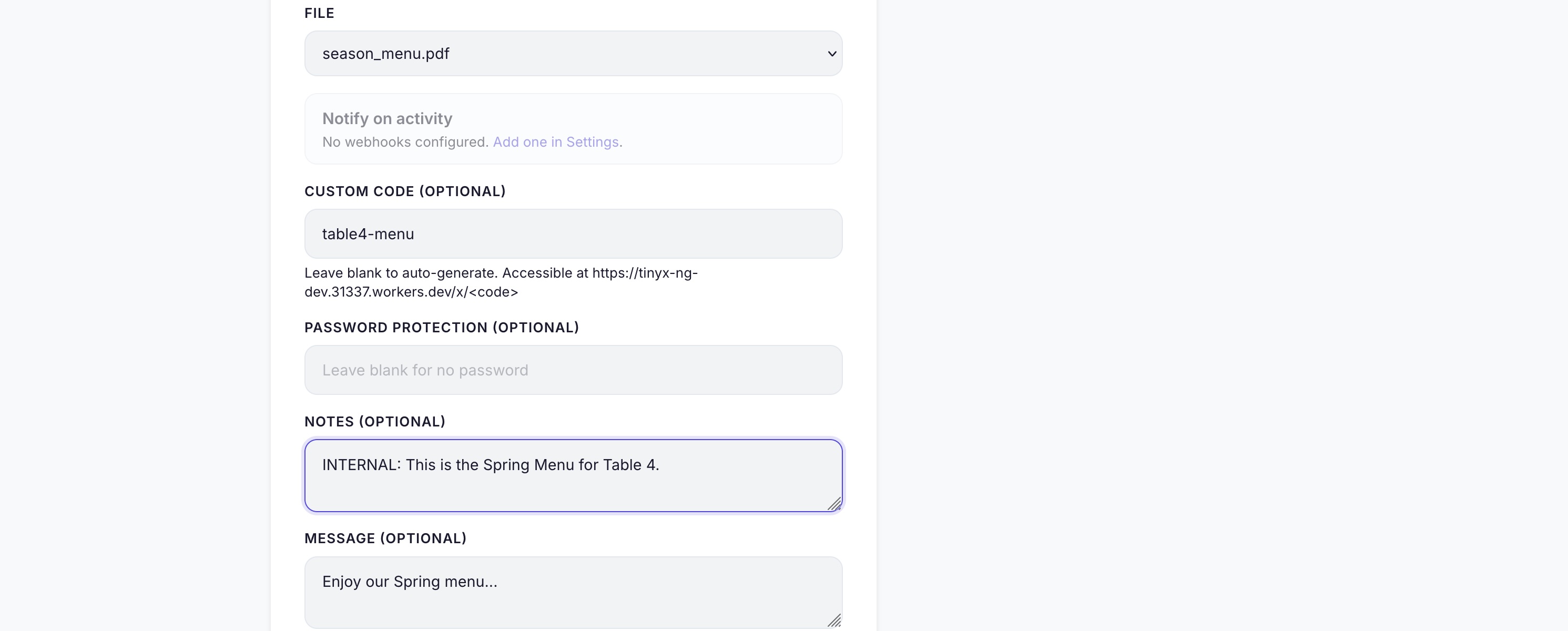Image resolution: width=1568 pixels, height=631 pixels.
Task: Click the resize grip on the MESSAGE textarea
Action: [x=835, y=621]
